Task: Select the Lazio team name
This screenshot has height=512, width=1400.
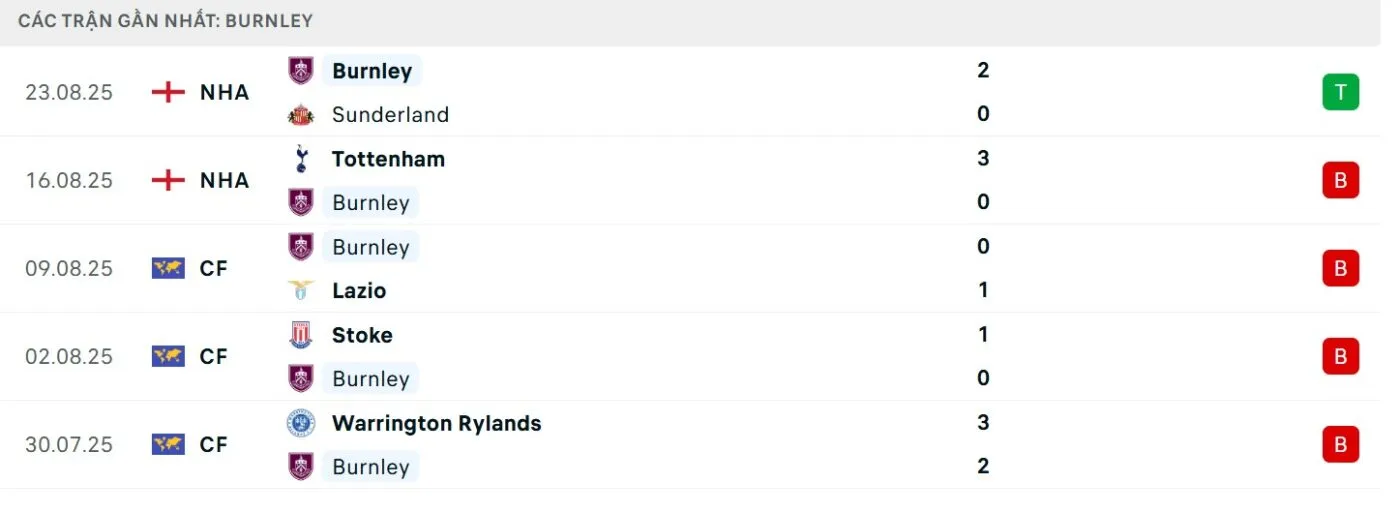Action: (359, 291)
